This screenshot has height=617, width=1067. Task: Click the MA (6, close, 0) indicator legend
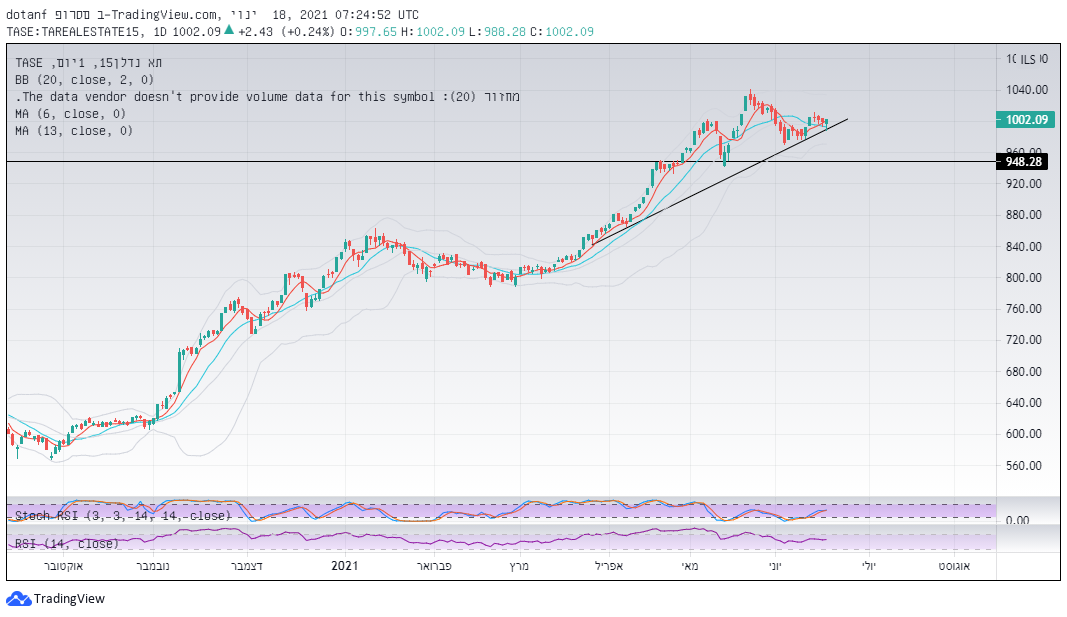coord(70,114)
